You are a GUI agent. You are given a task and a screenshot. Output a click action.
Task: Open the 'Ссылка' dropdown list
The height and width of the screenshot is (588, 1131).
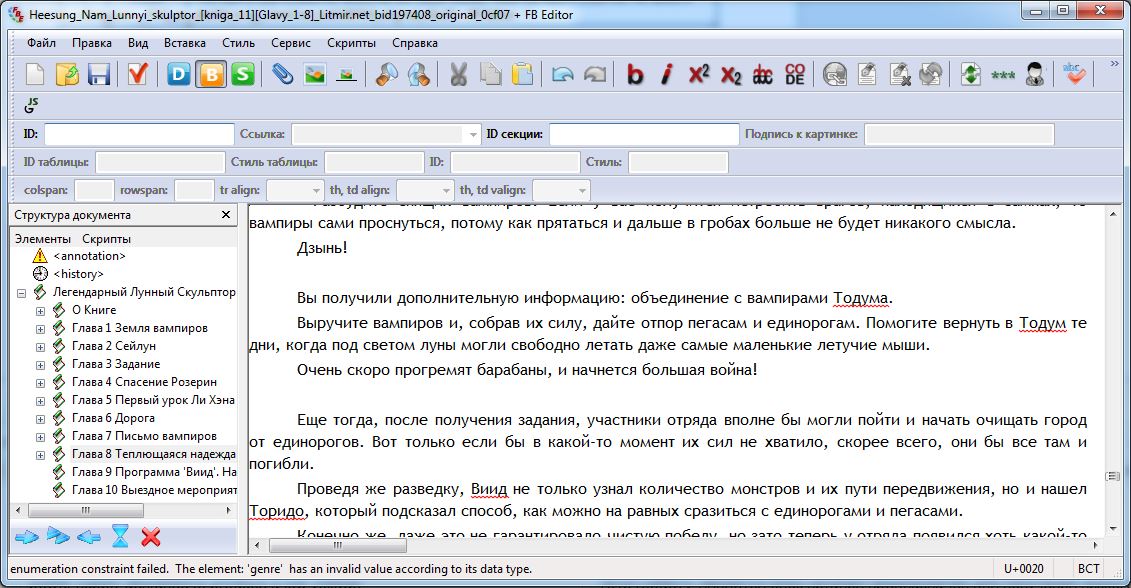click(x=473, y=134)
